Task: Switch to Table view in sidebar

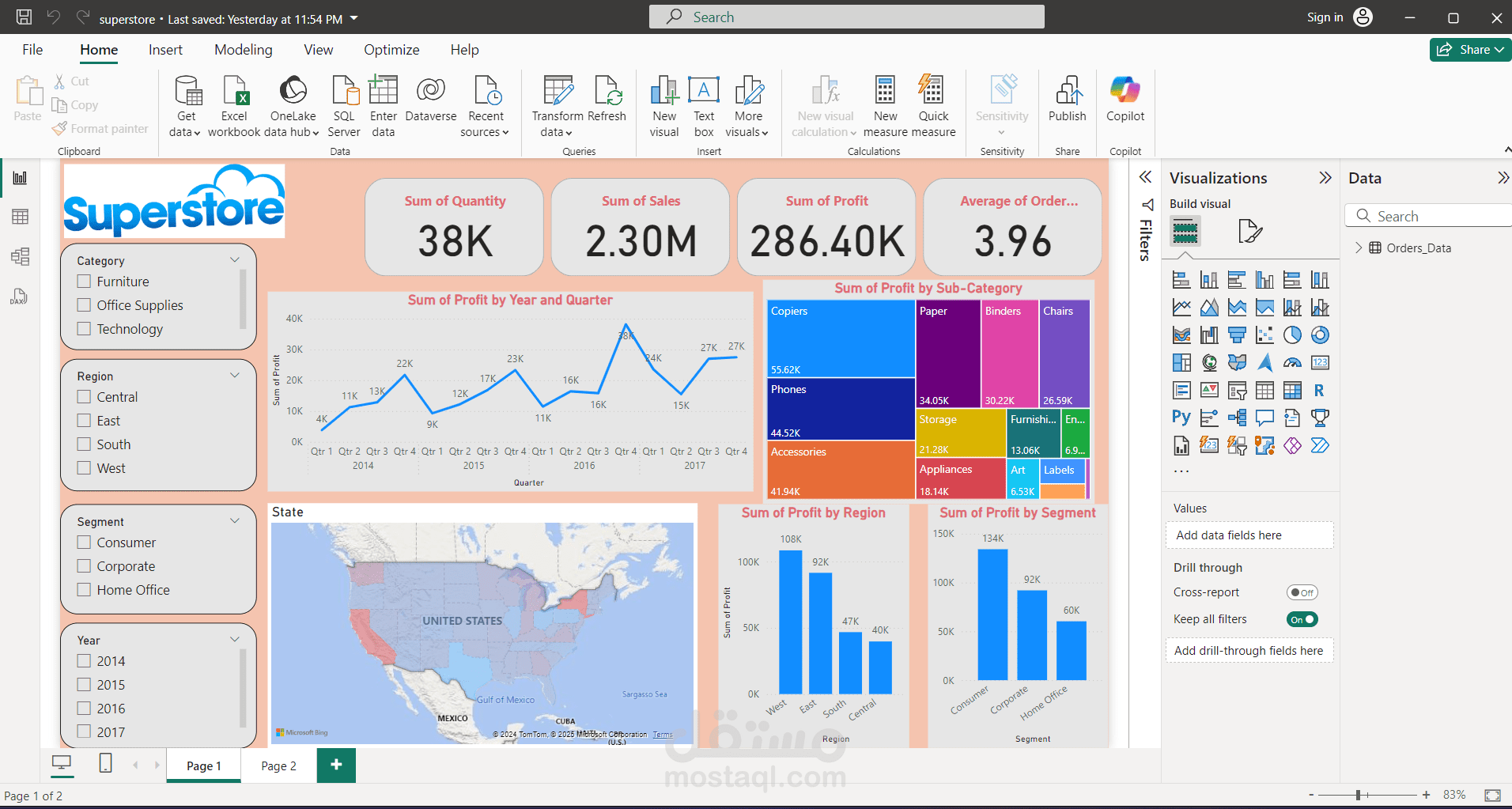Action: coord(20,217)
